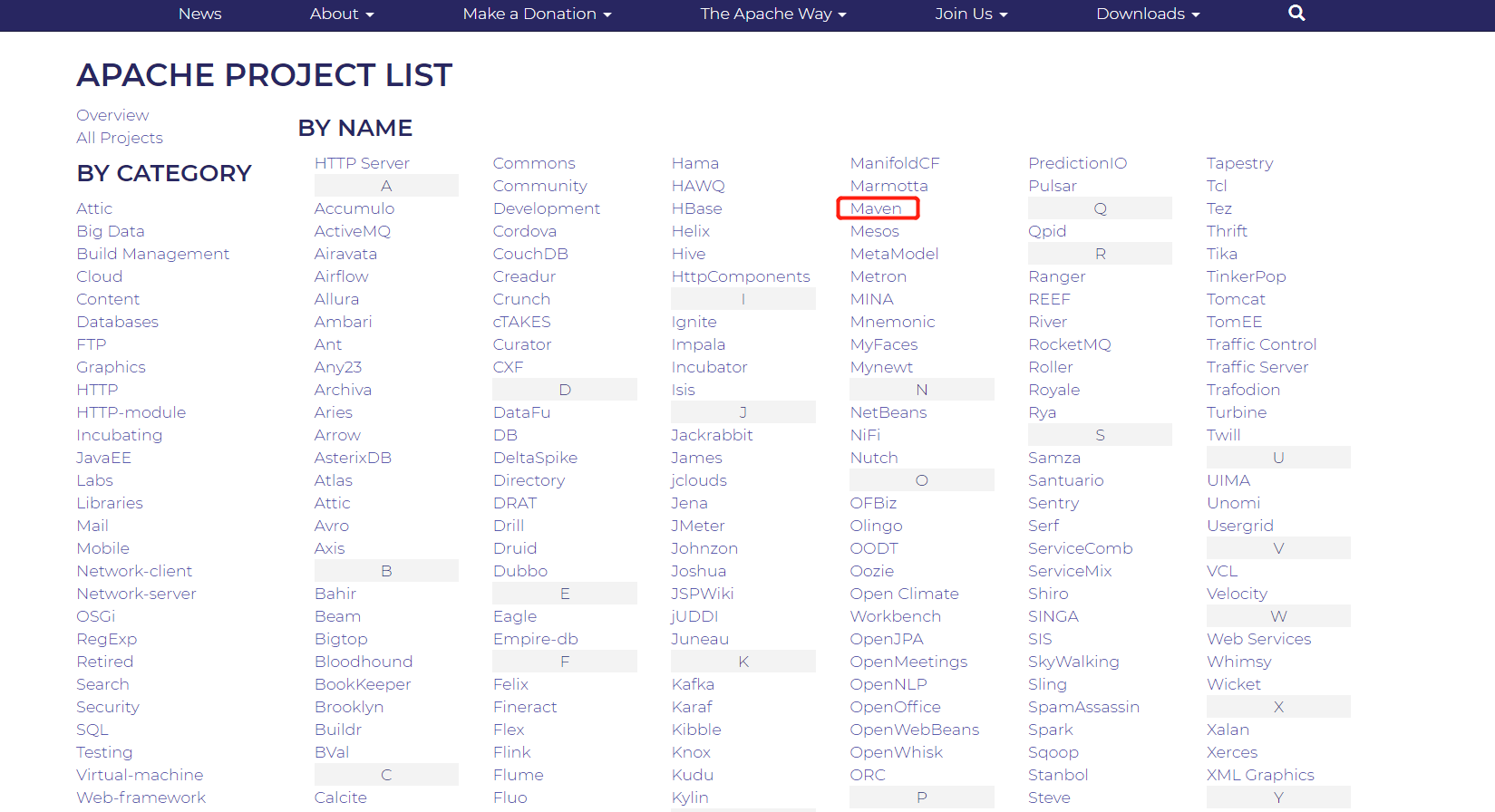The image size is (1495, 812).
Task: Open the Network-server category
Action: (136, 594)
